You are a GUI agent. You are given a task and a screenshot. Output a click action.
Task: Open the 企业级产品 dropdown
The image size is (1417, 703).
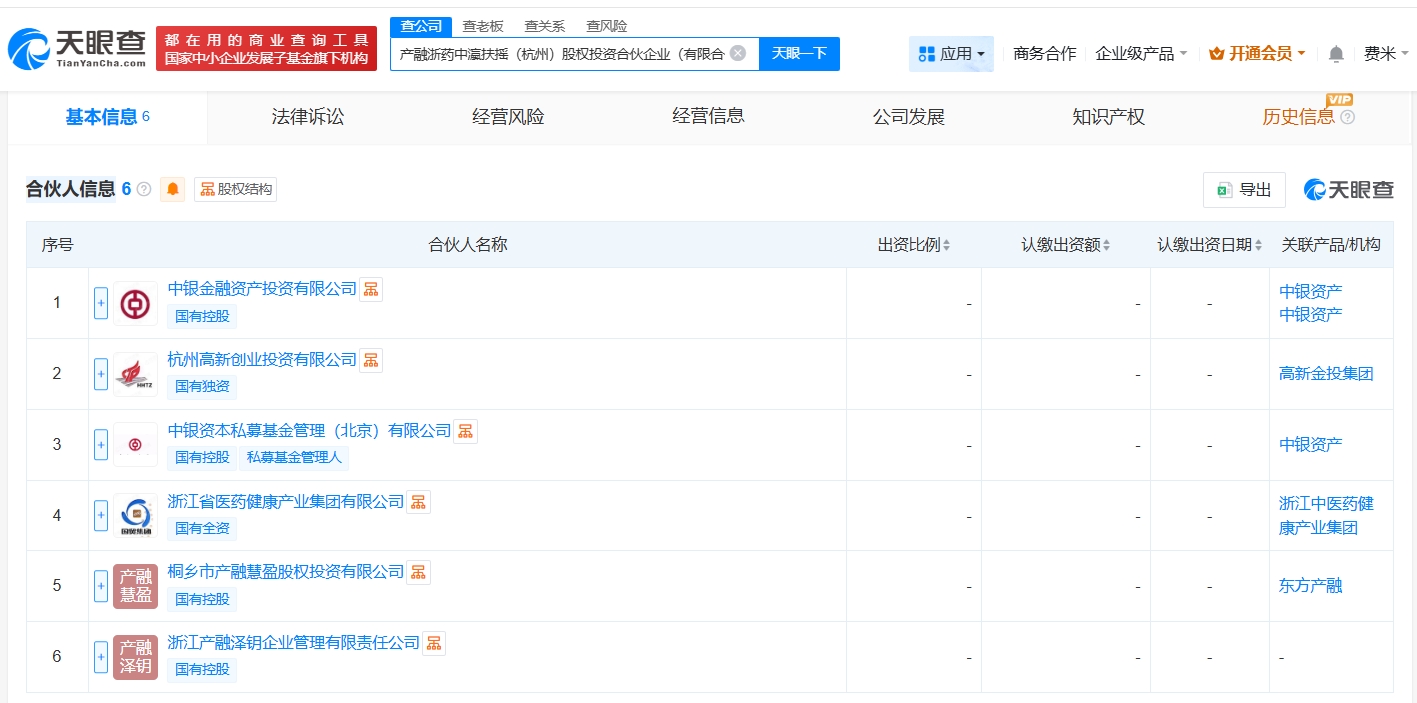pos(1141,54)
